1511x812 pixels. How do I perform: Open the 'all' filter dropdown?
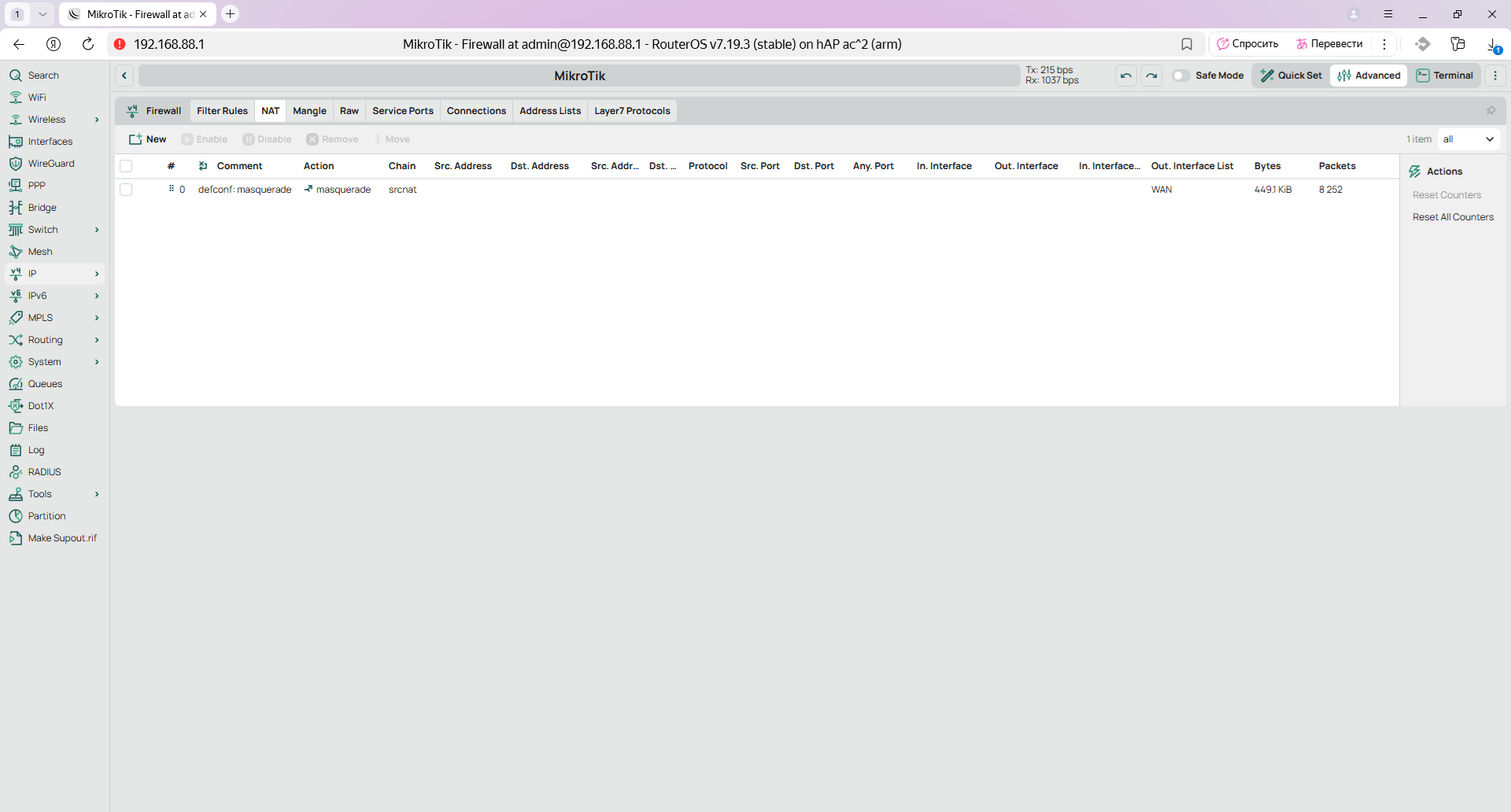pos(1469,139)
